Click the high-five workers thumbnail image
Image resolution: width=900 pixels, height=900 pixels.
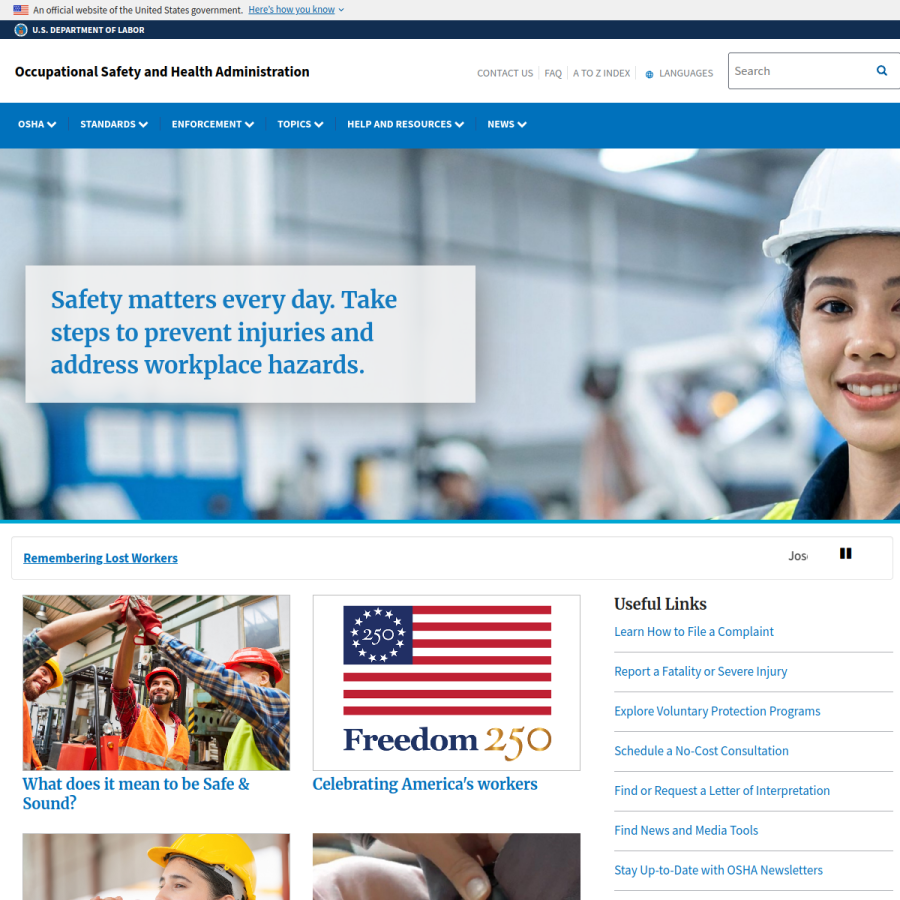(x=156, y=682)
